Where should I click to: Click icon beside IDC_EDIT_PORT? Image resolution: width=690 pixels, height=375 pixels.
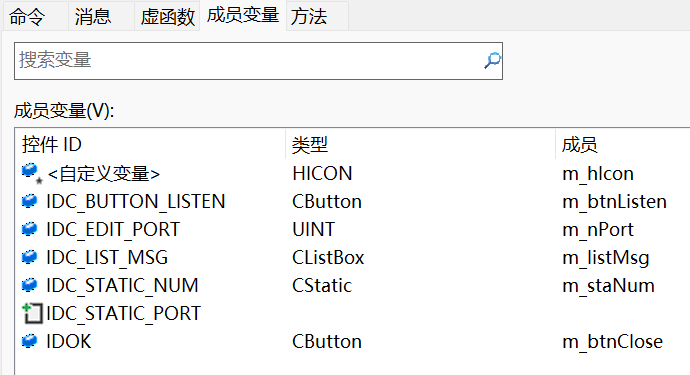29,229
